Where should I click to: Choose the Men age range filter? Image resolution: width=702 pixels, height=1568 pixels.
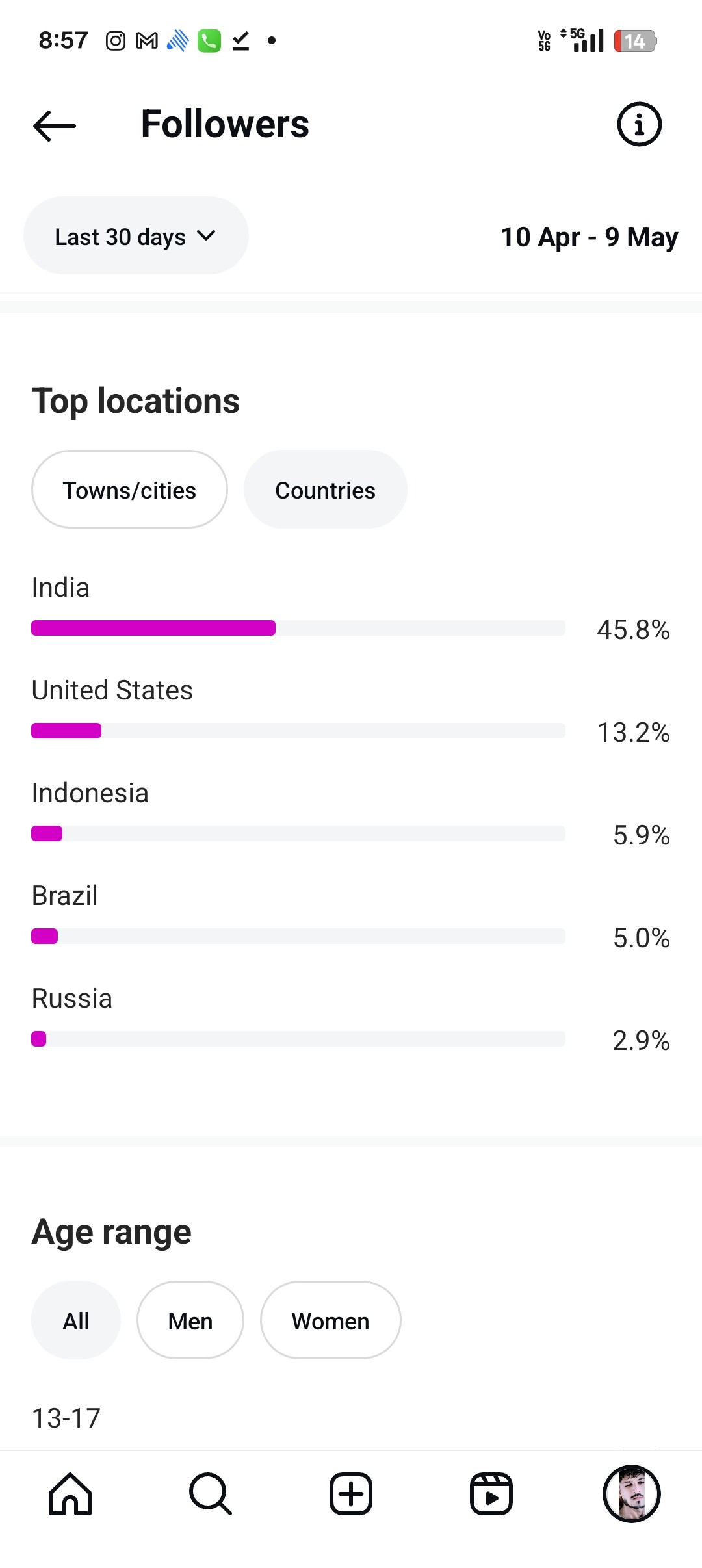point(190,1320)
